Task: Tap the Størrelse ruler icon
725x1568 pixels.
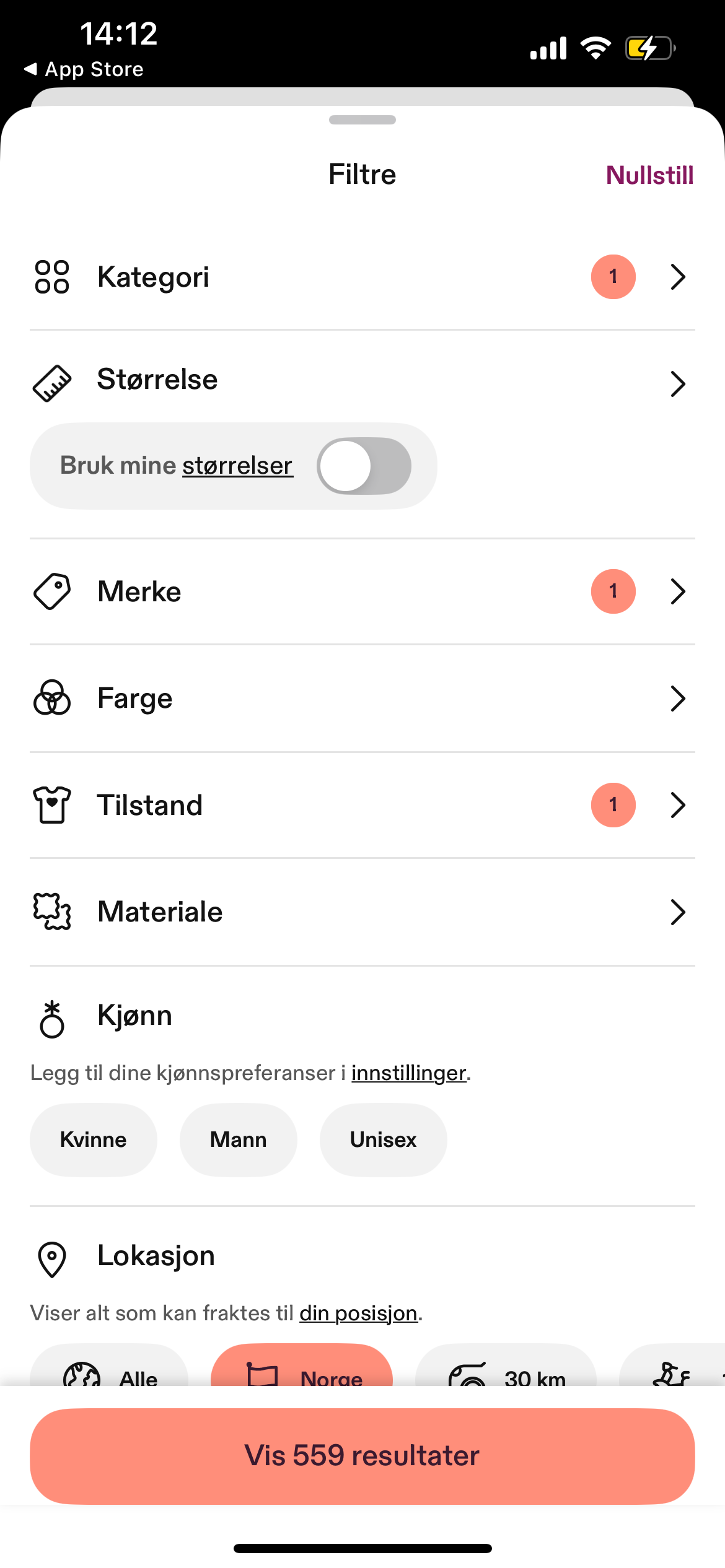Action: [x=52, y=383]
